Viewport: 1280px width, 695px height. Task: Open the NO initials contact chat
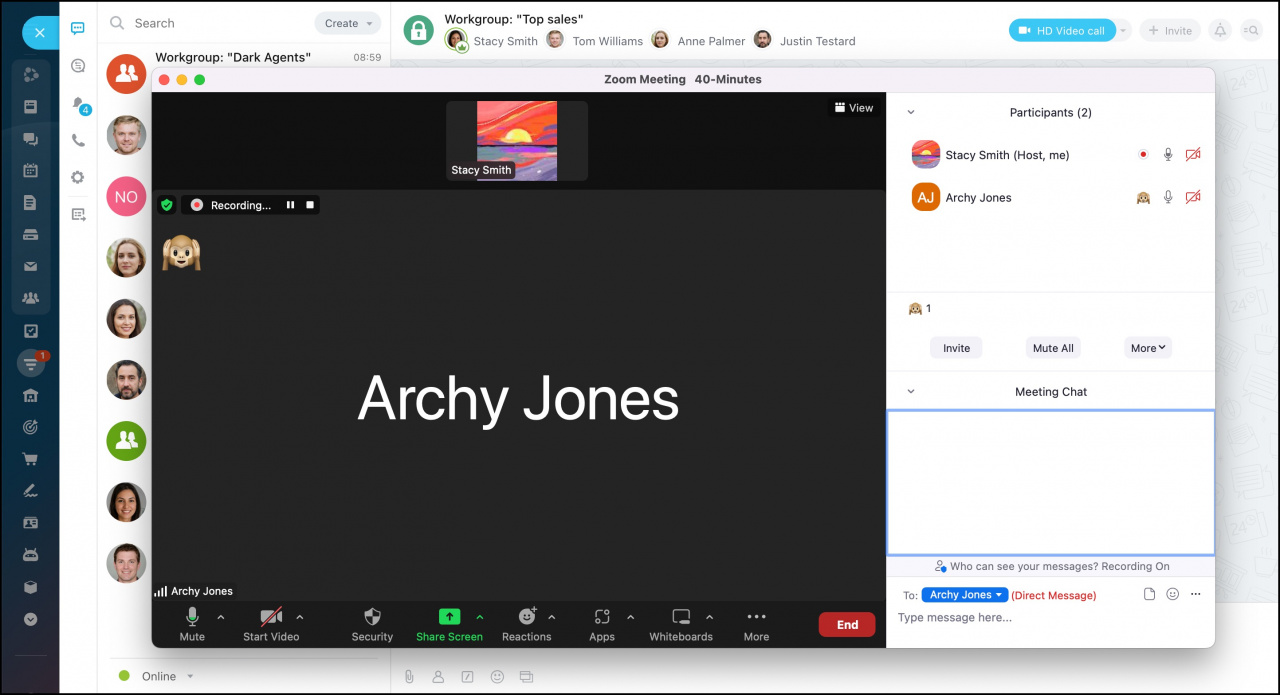127,197
